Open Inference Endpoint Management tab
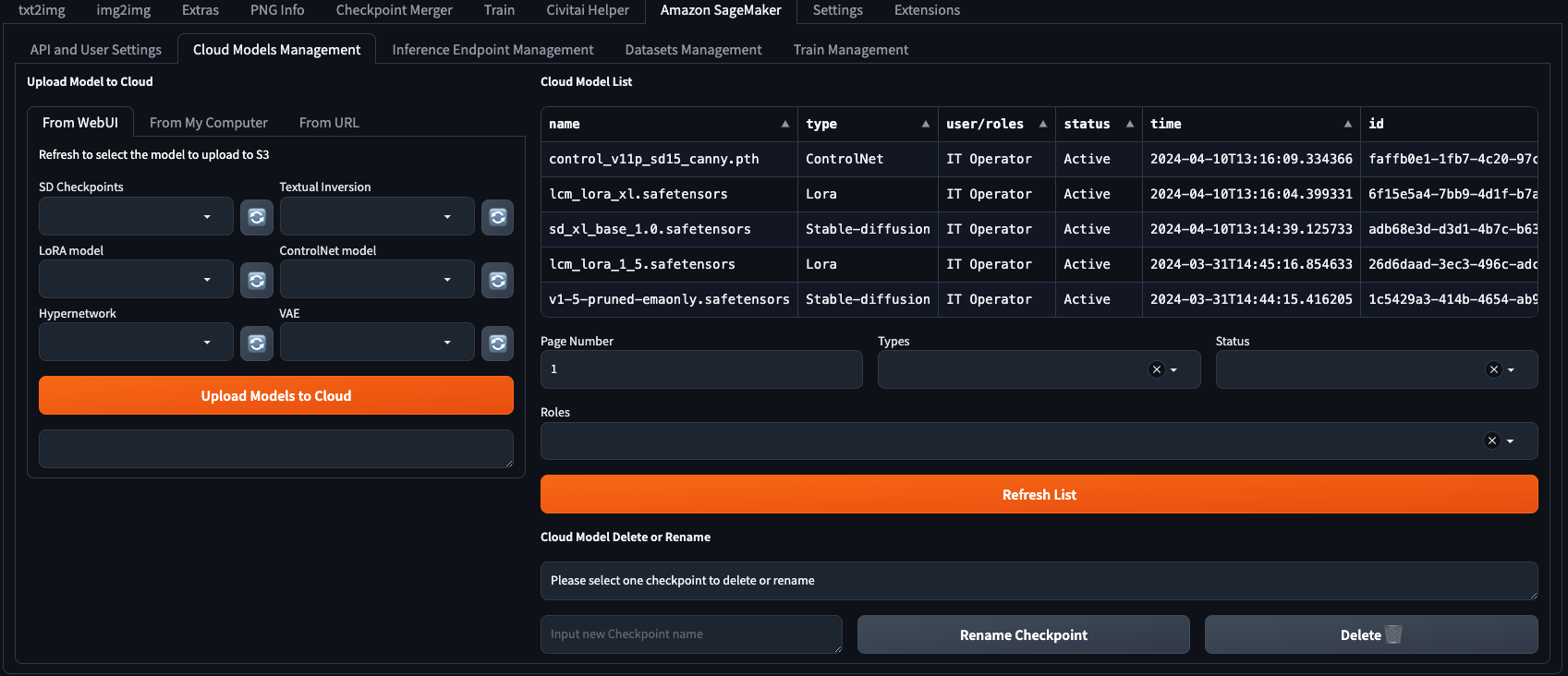1568x676 pixels. (492, 50)
